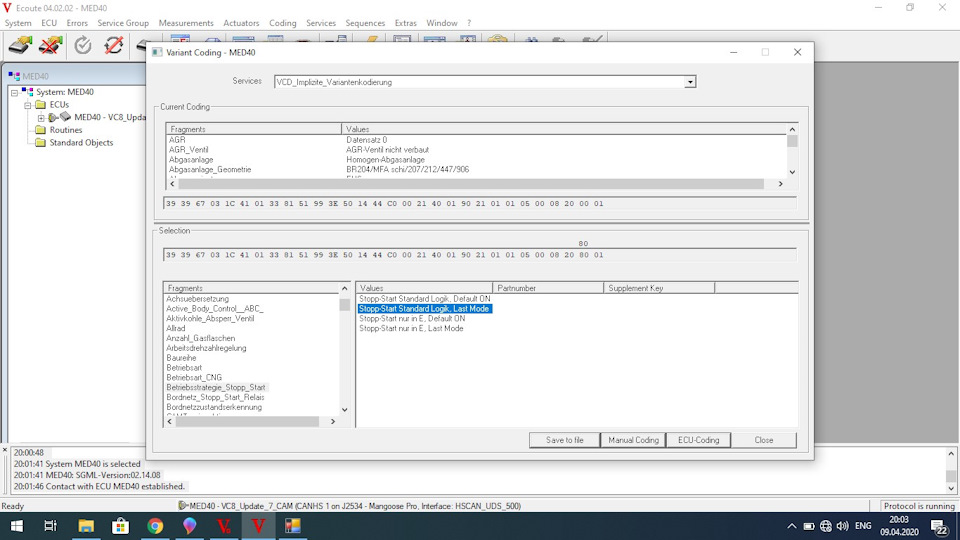Open the notification center icon

pyautogui.click(x=939, y=527)
